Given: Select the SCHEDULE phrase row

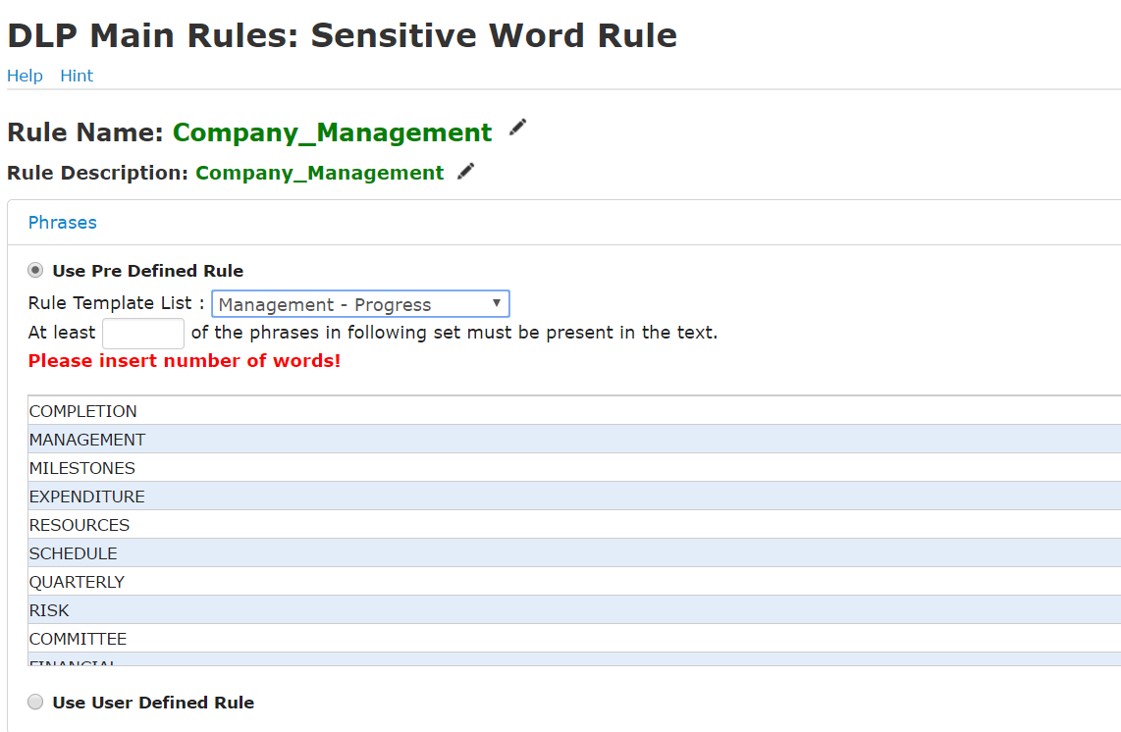Looking at the screenshot, I should coord(73,553).
